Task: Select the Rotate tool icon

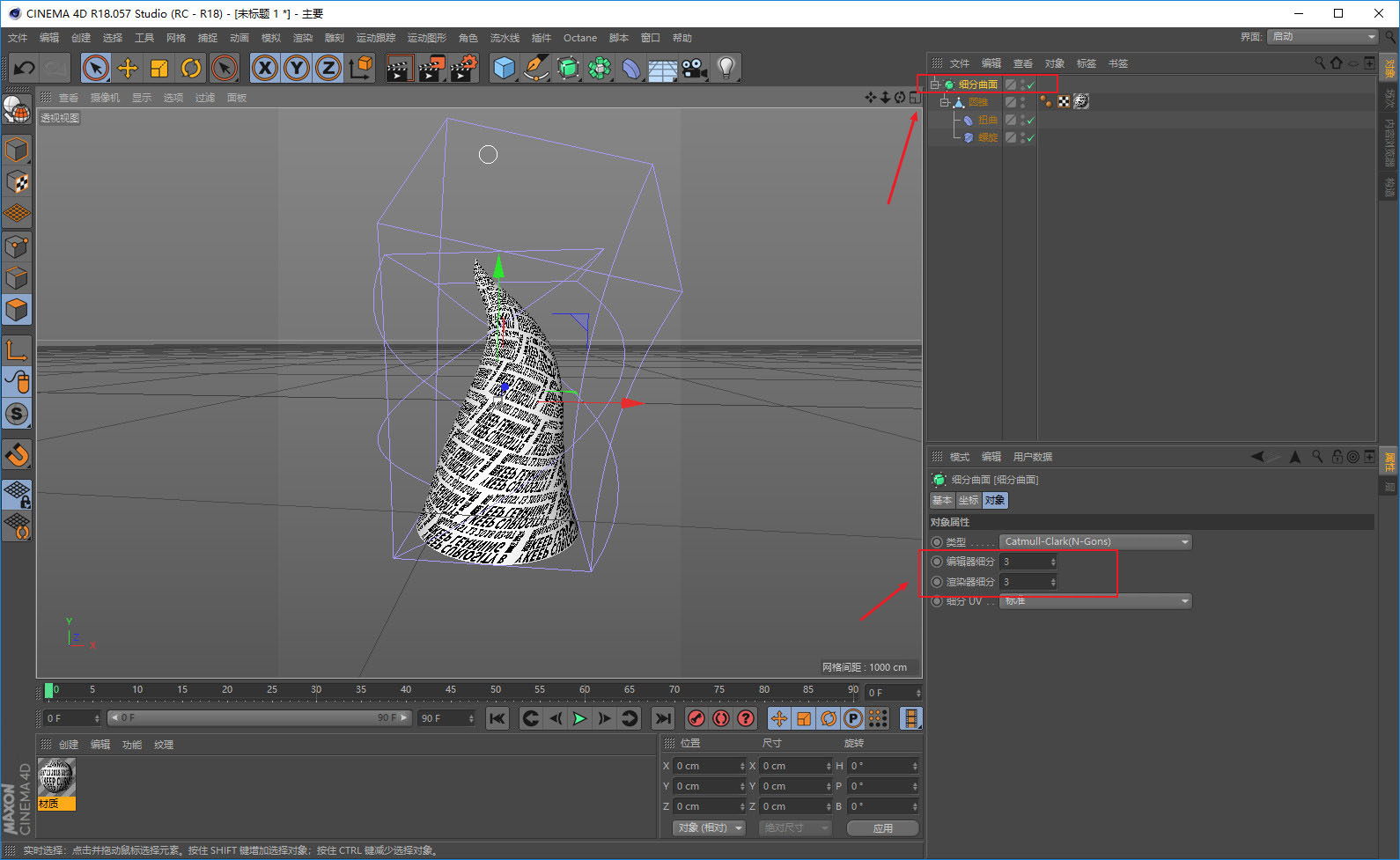Action: pos(191,68)
